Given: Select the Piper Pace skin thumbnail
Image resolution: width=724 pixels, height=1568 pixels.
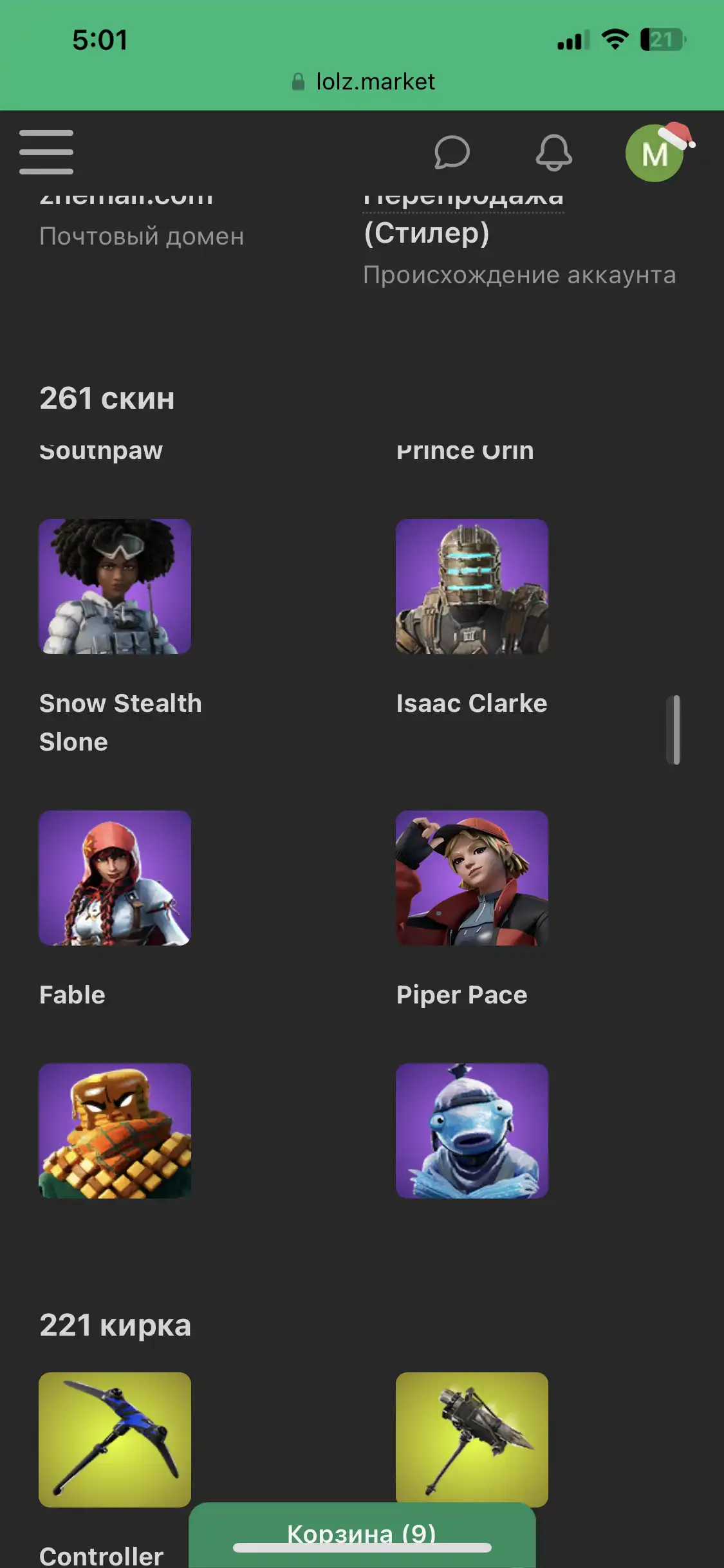Looking at the screenshot, I should click(x=472, y=878).
